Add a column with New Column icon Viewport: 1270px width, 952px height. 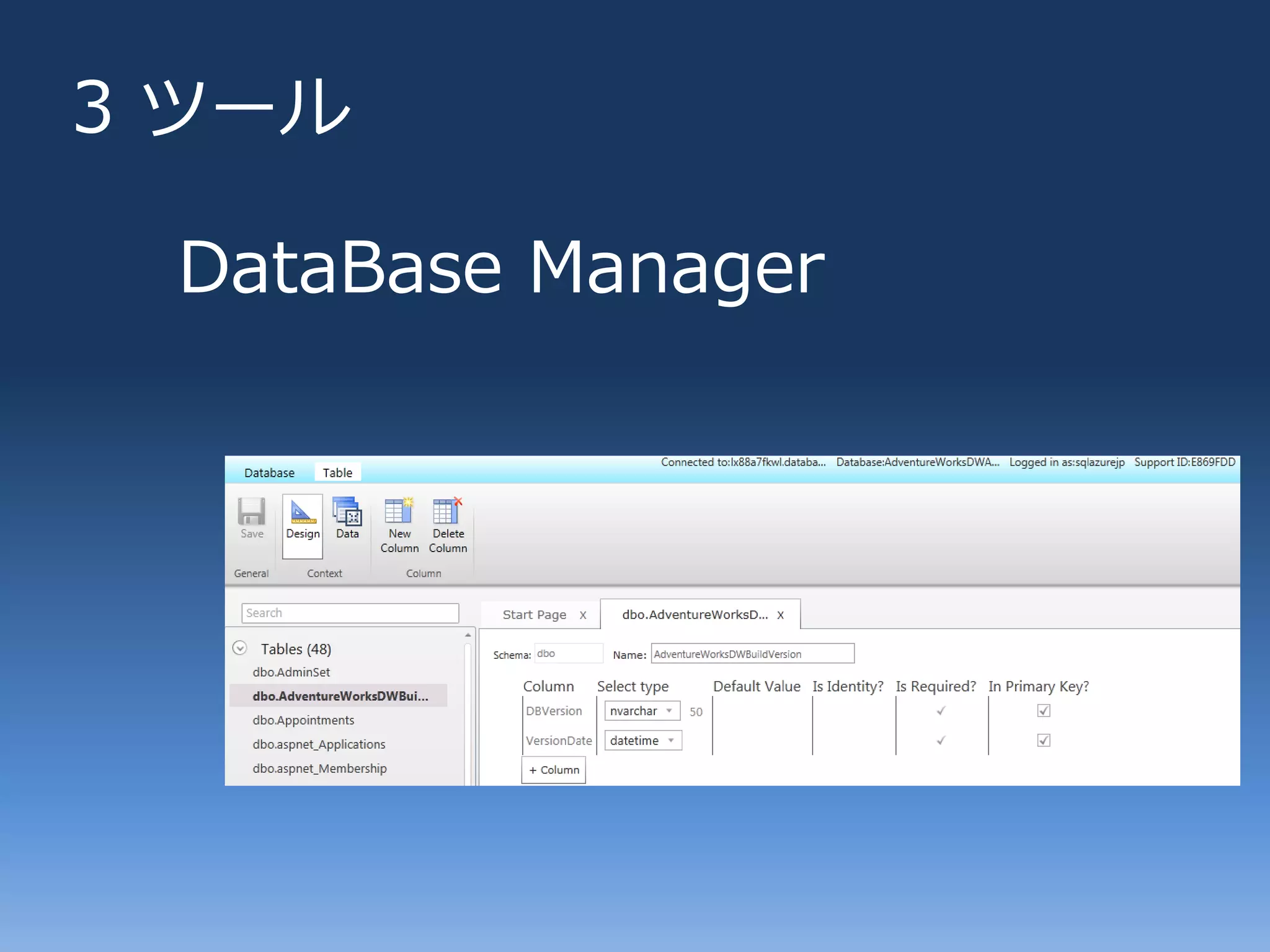tap(399, 511)
